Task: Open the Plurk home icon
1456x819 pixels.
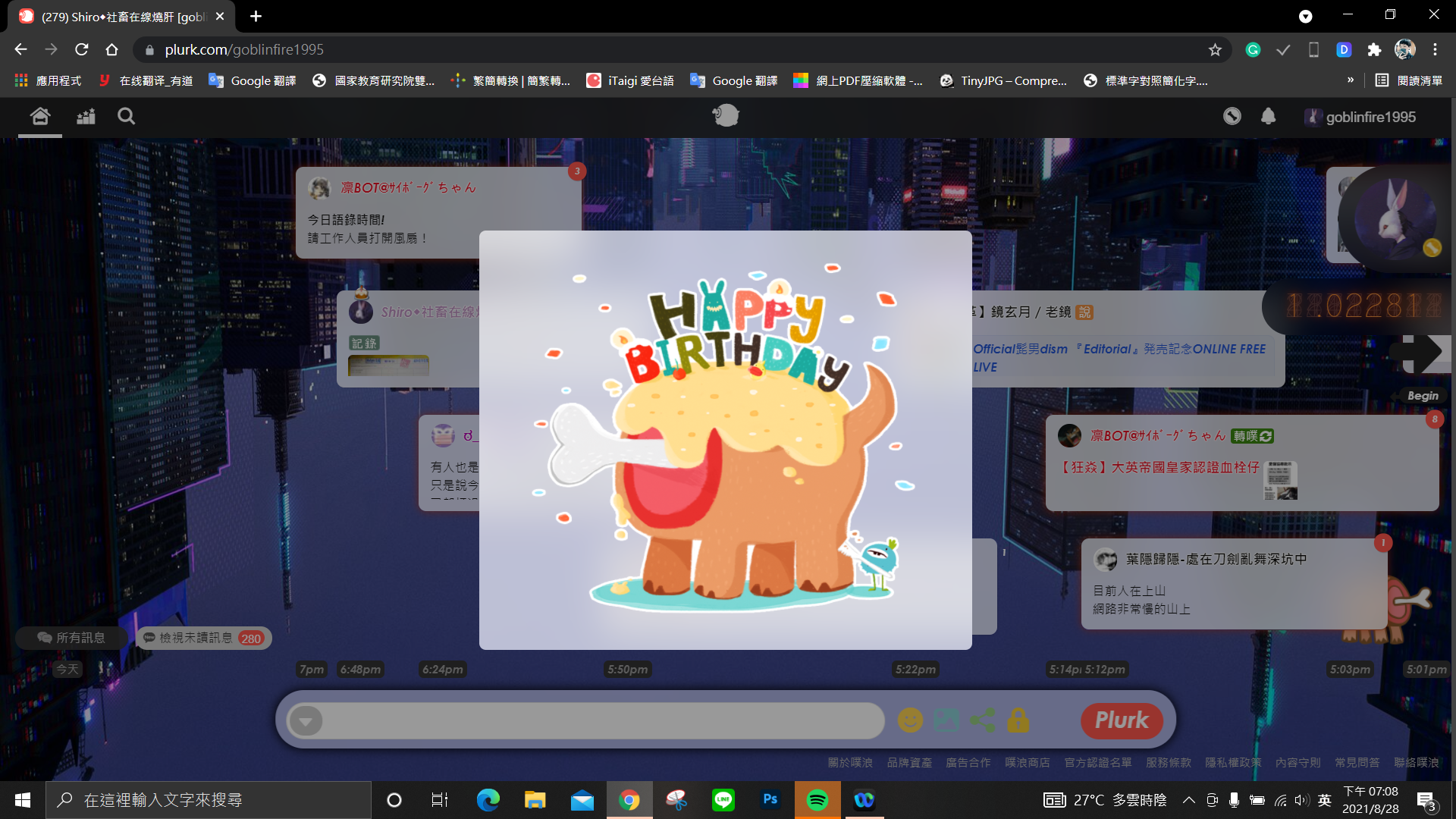Action: 40,116
